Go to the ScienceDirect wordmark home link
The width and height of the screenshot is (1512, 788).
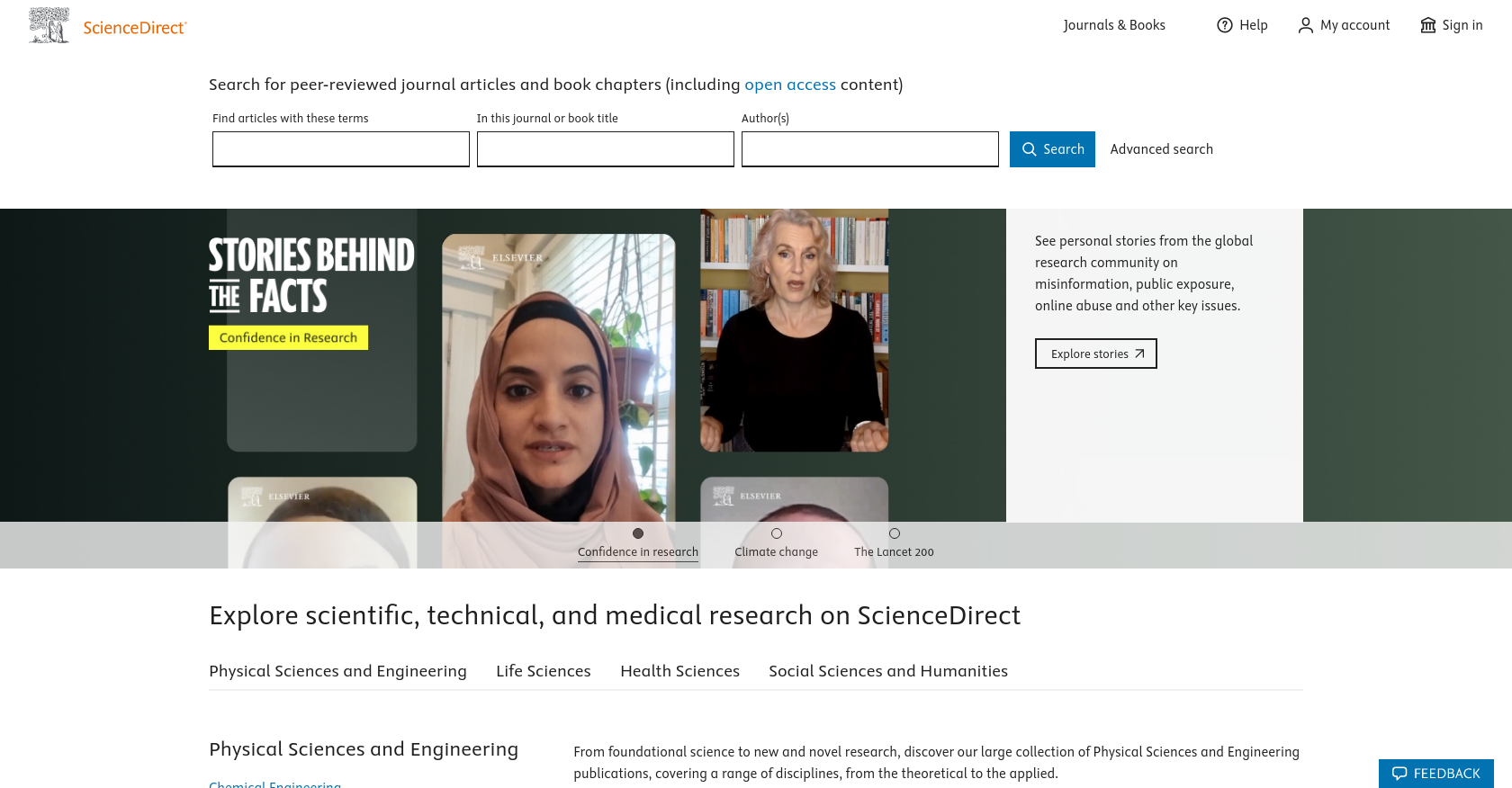point(135,28)
